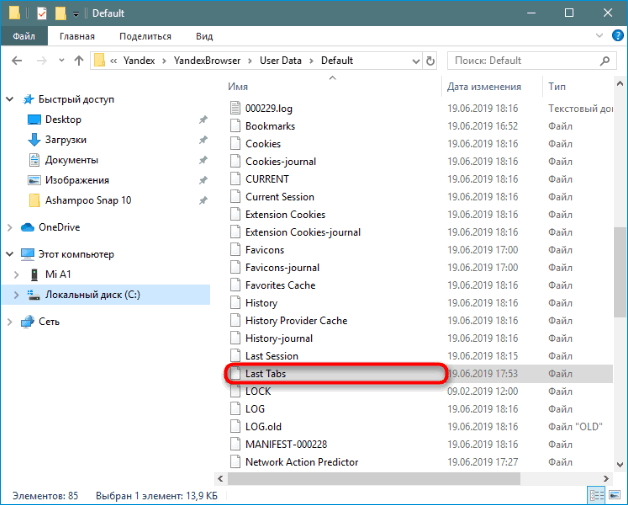
Task: Click the search magnifier icon
Action: [603, 60]
